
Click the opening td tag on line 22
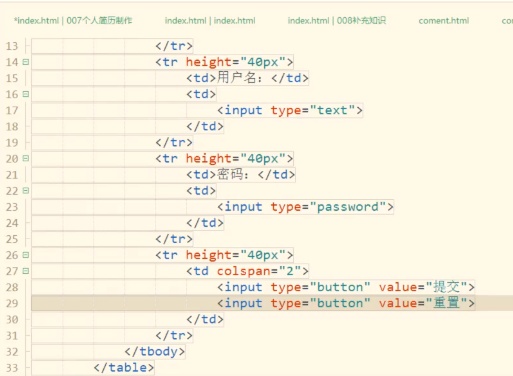[201, 191]
